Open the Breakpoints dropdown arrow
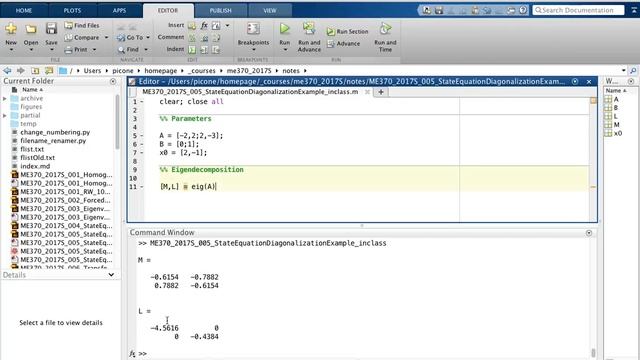This screenshot has width=640, height=360. tap(253, 50)
